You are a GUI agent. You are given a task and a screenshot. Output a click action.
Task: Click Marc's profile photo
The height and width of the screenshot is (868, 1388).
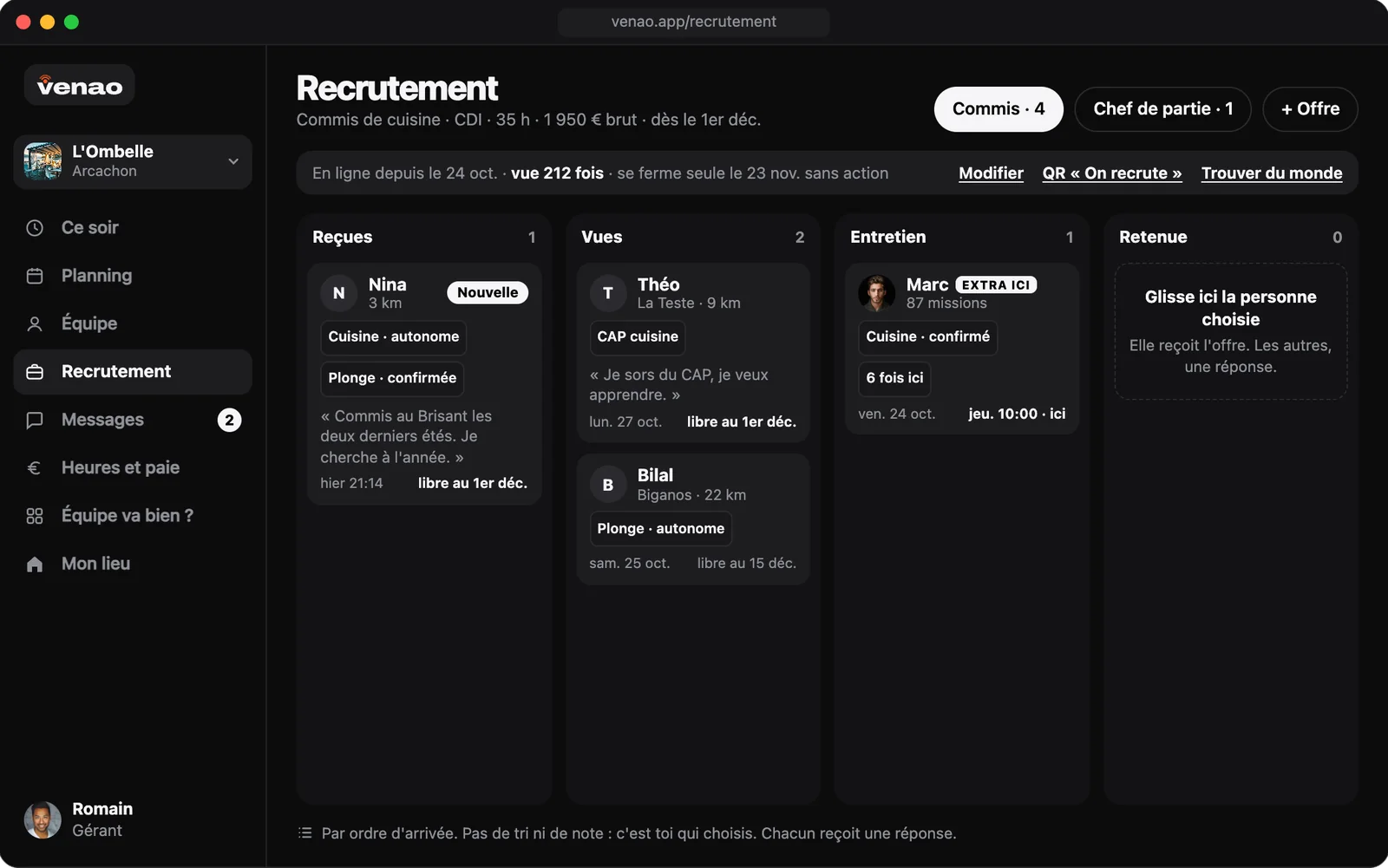coord(876,293)
